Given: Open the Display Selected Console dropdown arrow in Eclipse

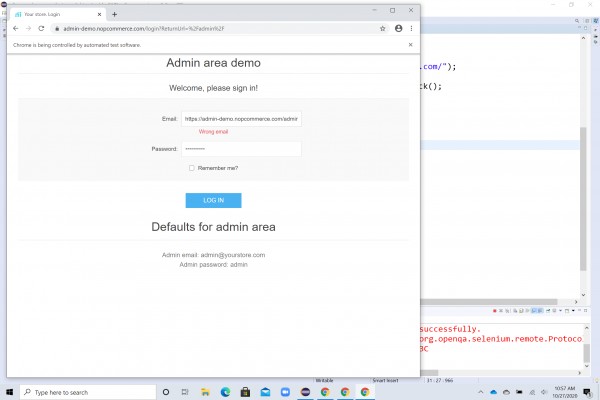Looking at the screenshot, I should coord(561,311).
